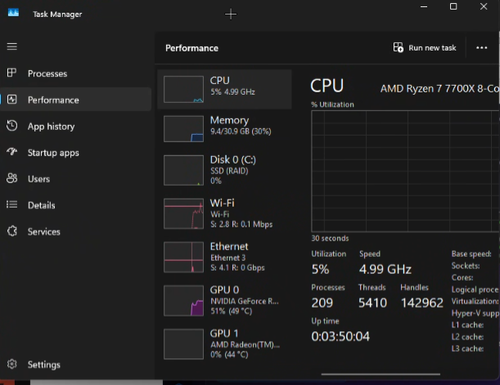Screen dimensions: 500x385
Task: Select the Ethernet throughput graph thumbnail
Action: pos(184,257)
